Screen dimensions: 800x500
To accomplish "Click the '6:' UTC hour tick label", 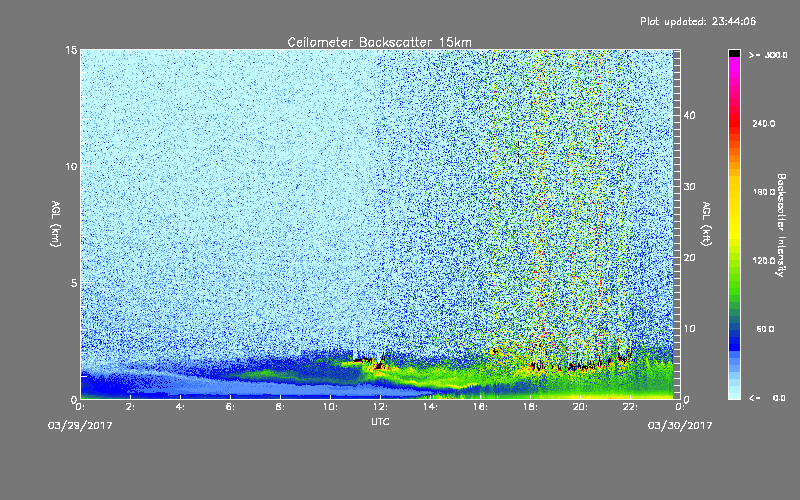I will pyautogui.click(x=230, y=407).
